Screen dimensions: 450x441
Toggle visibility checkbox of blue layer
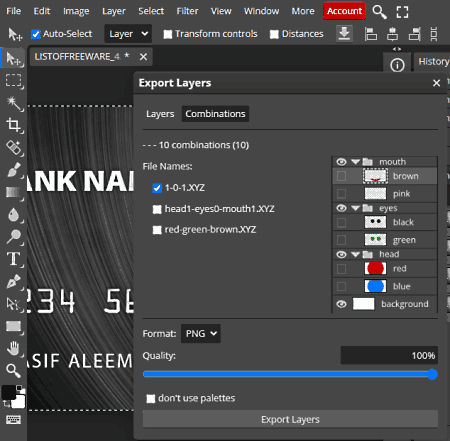341,286
